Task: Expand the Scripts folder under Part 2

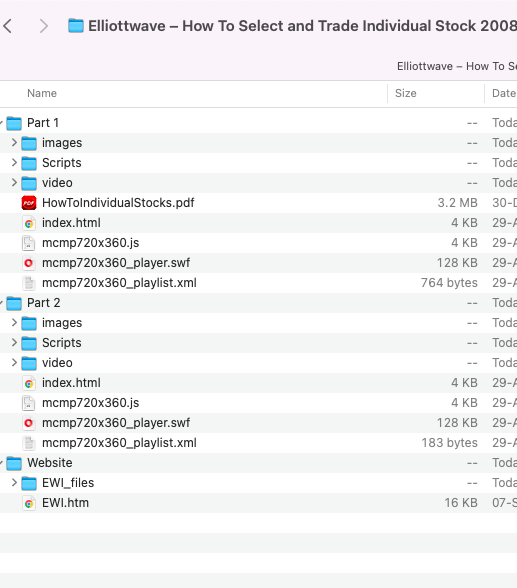Action: 14,343
